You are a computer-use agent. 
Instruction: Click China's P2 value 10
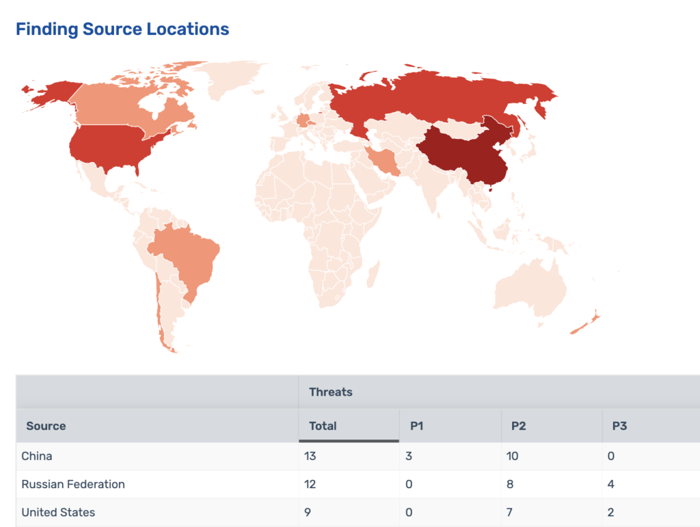click(512, 456)
